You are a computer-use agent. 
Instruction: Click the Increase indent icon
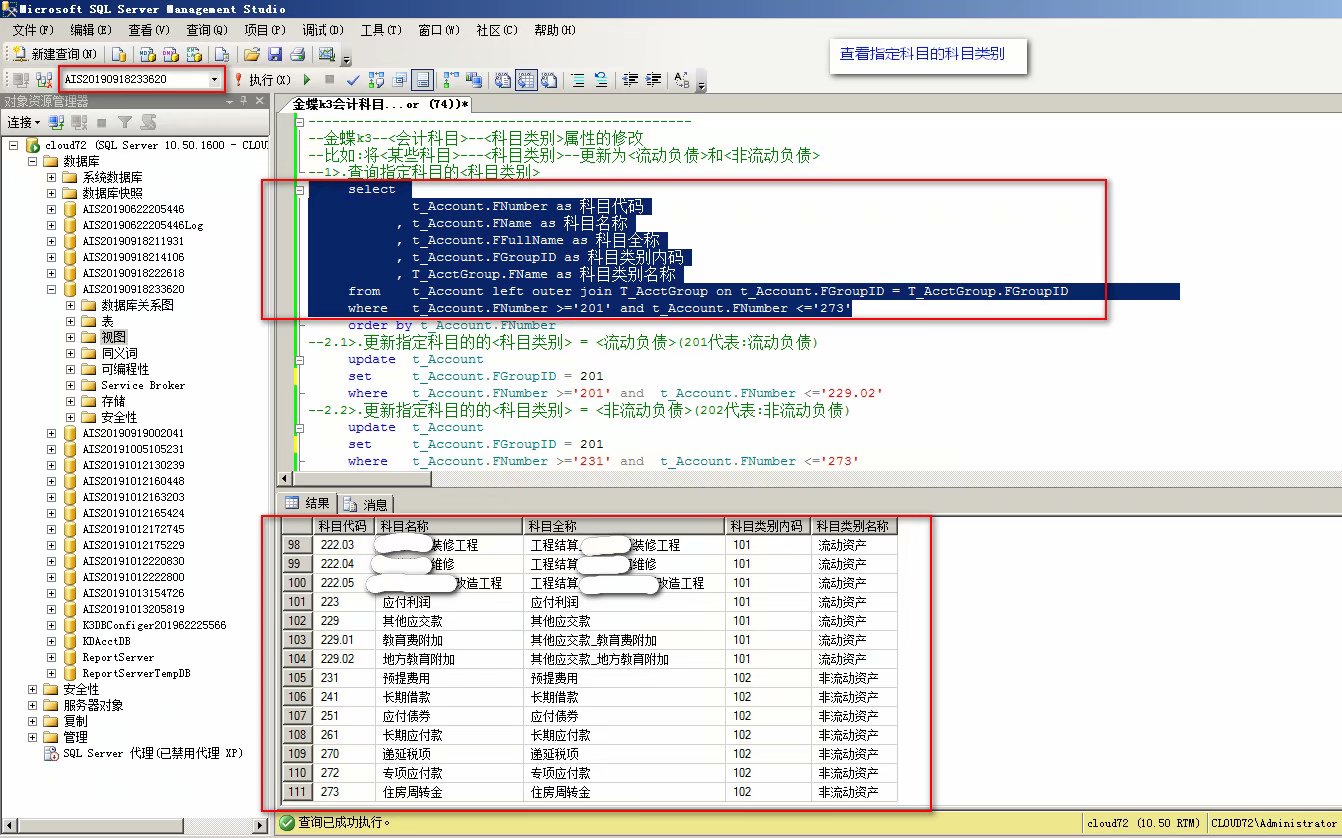coord(654,80)
